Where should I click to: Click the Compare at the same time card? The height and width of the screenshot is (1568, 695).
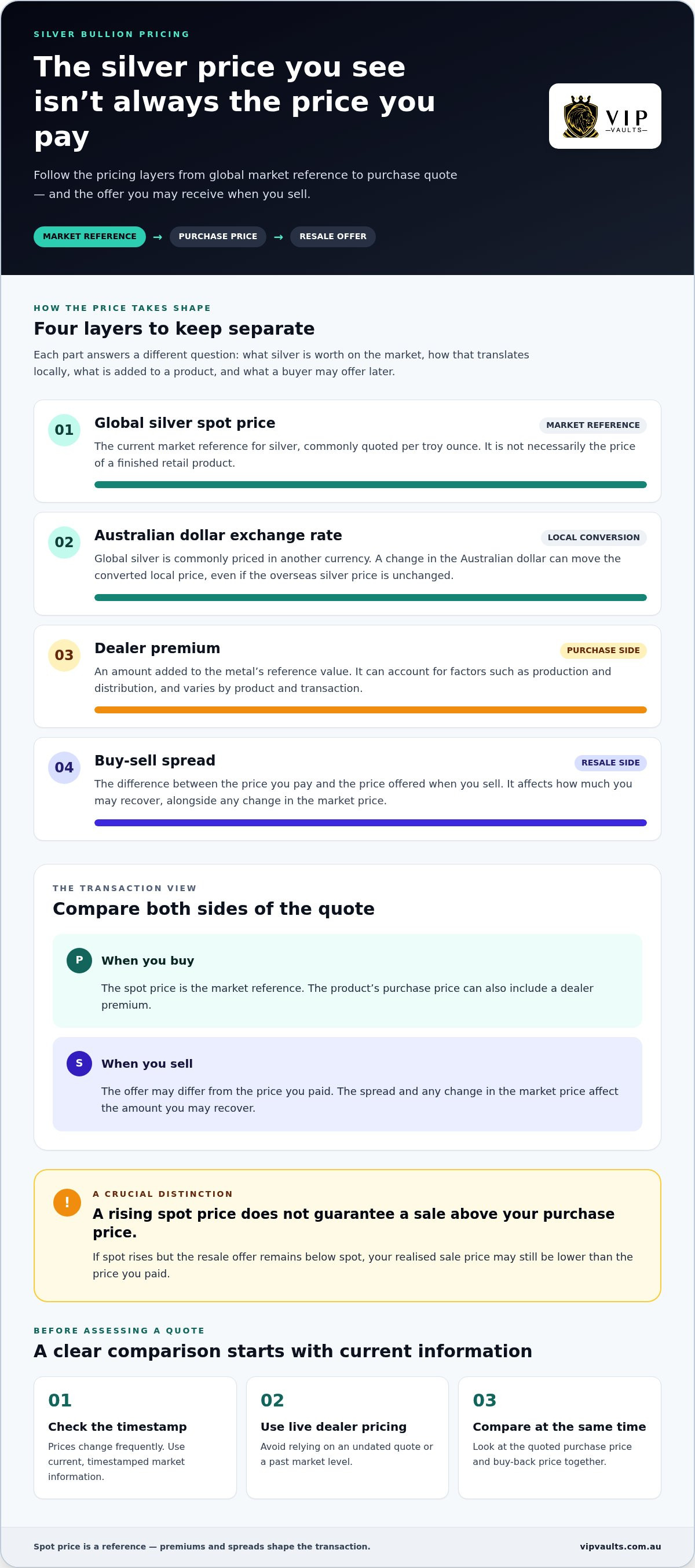560,1437
